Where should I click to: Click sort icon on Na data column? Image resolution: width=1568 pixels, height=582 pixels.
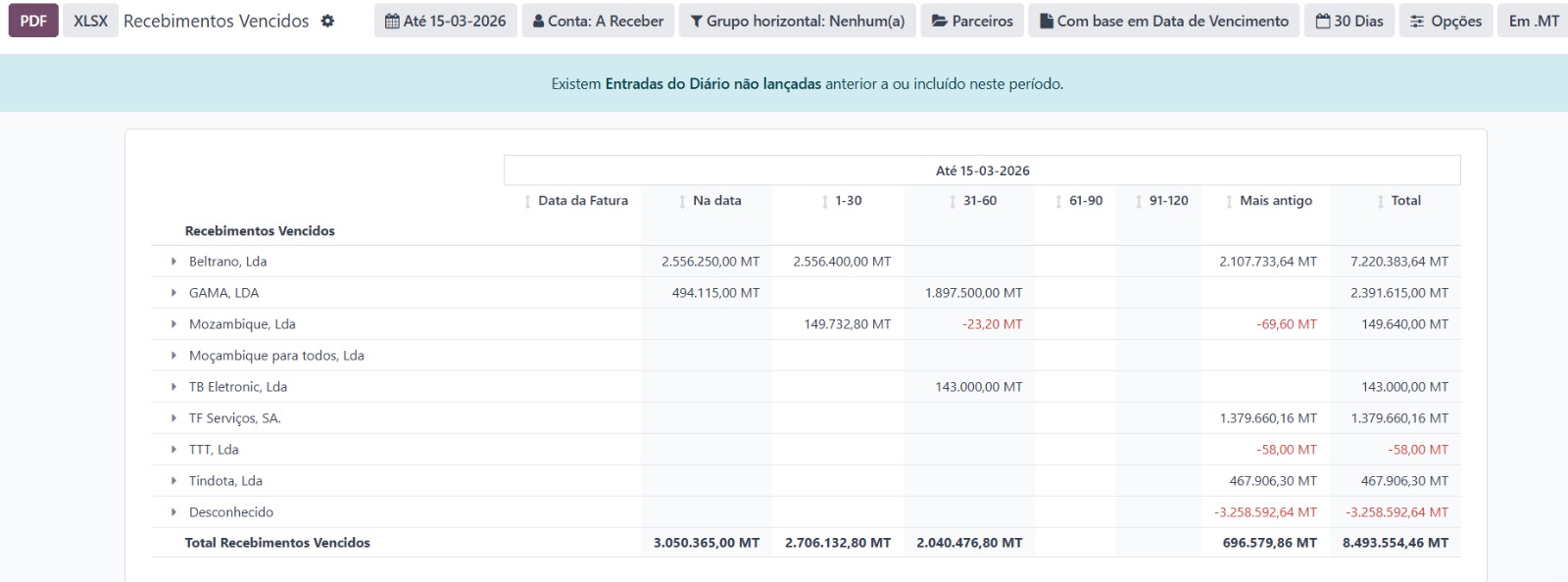682,201
